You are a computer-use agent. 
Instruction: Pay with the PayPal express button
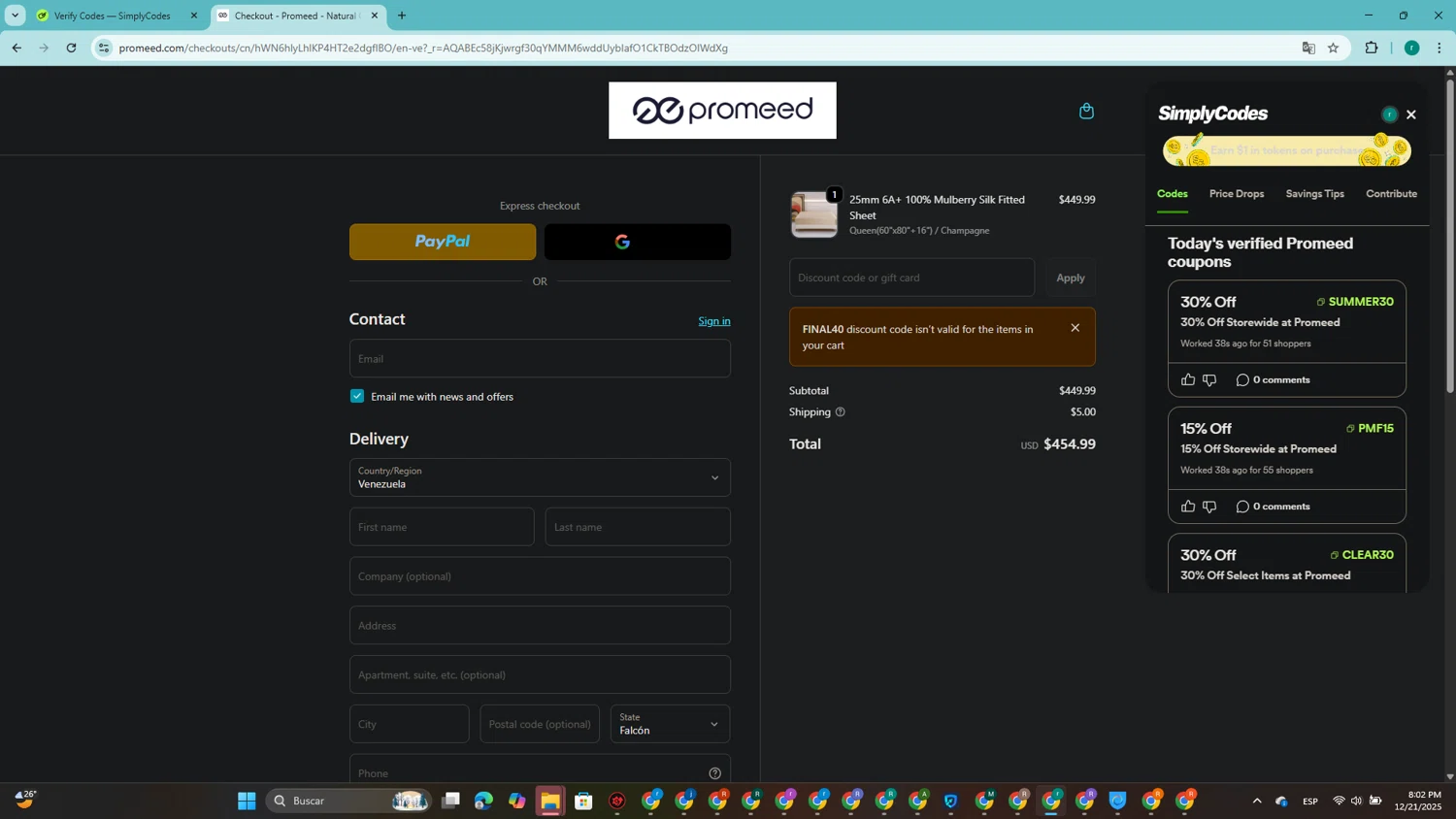[x=443, y=242]
